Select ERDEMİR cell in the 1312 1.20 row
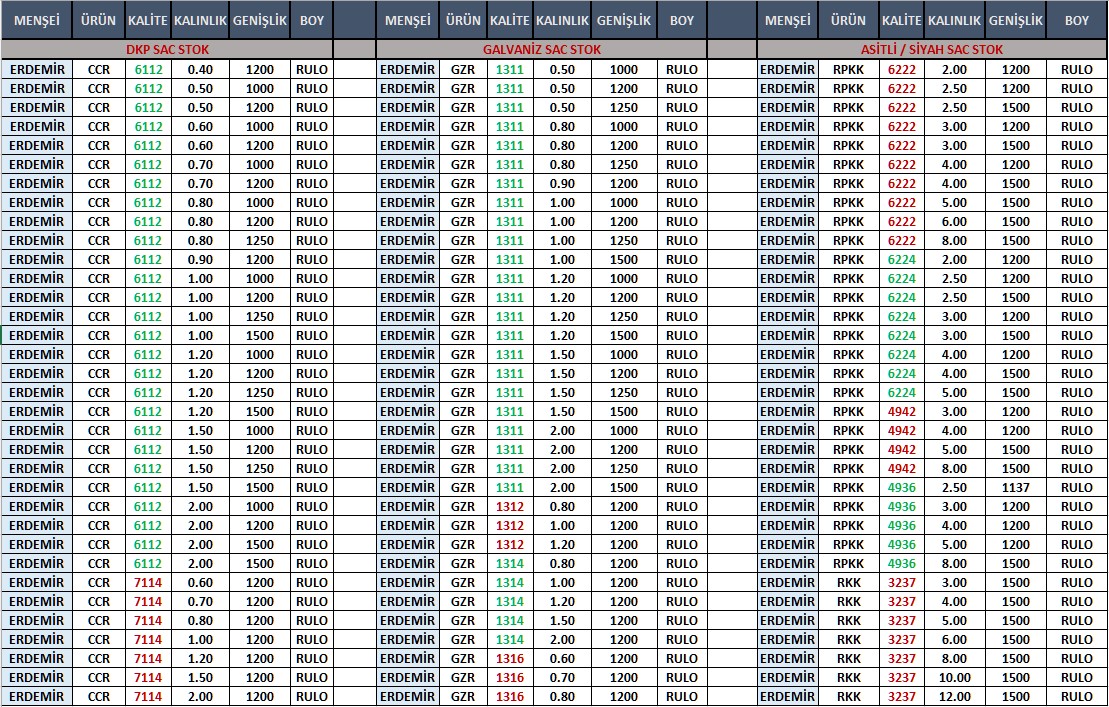 point(407,544)
